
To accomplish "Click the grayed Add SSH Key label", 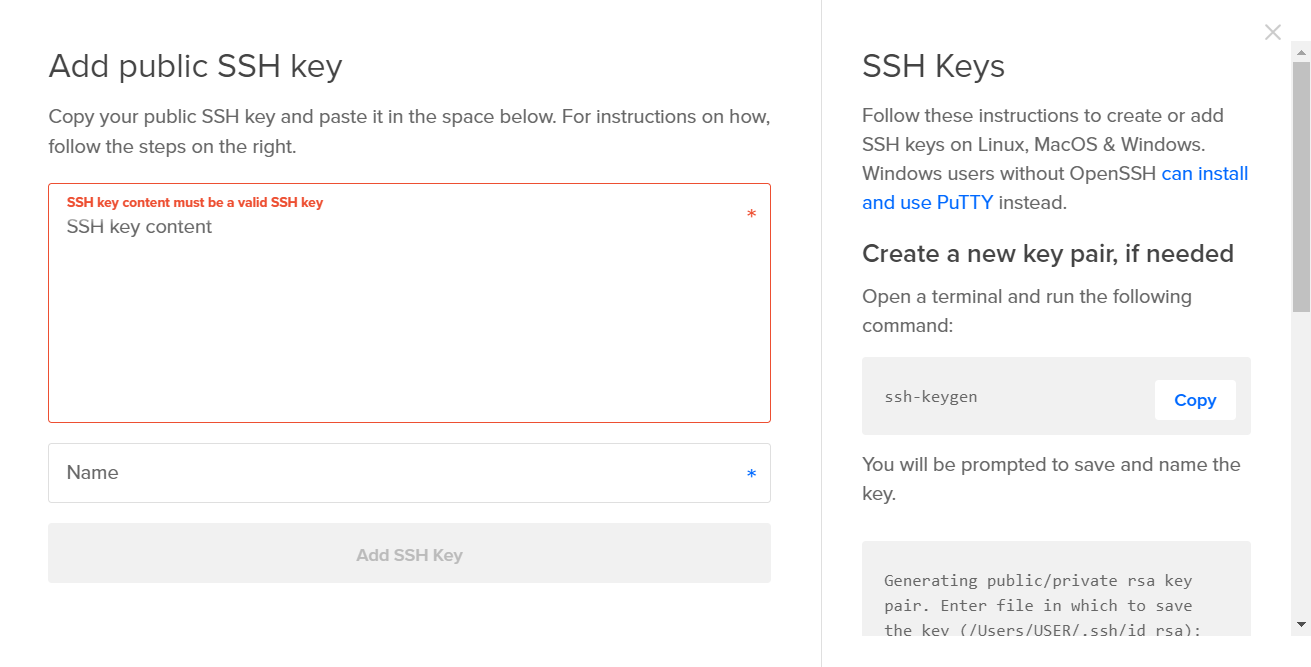I will [409, 553].
